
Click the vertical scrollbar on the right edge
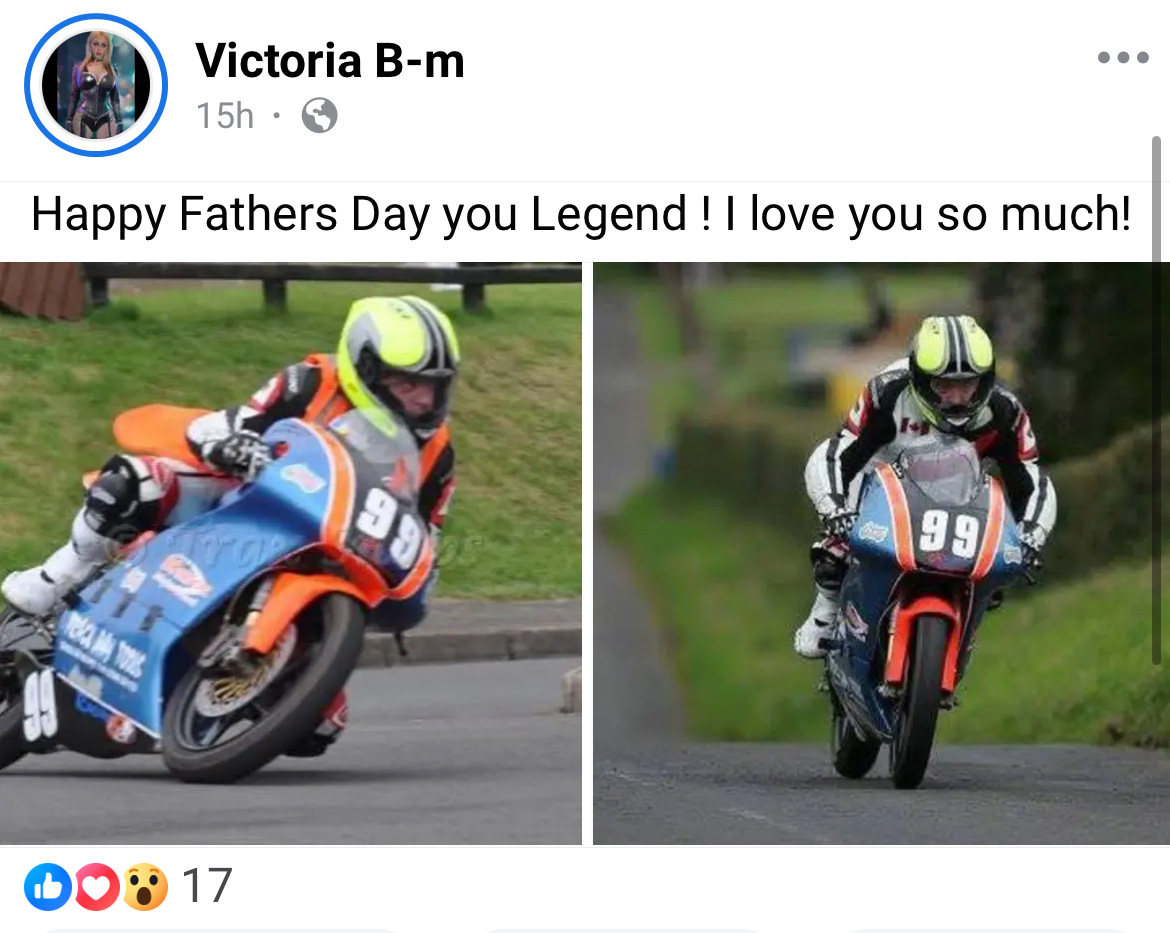tap(1156, 399)
